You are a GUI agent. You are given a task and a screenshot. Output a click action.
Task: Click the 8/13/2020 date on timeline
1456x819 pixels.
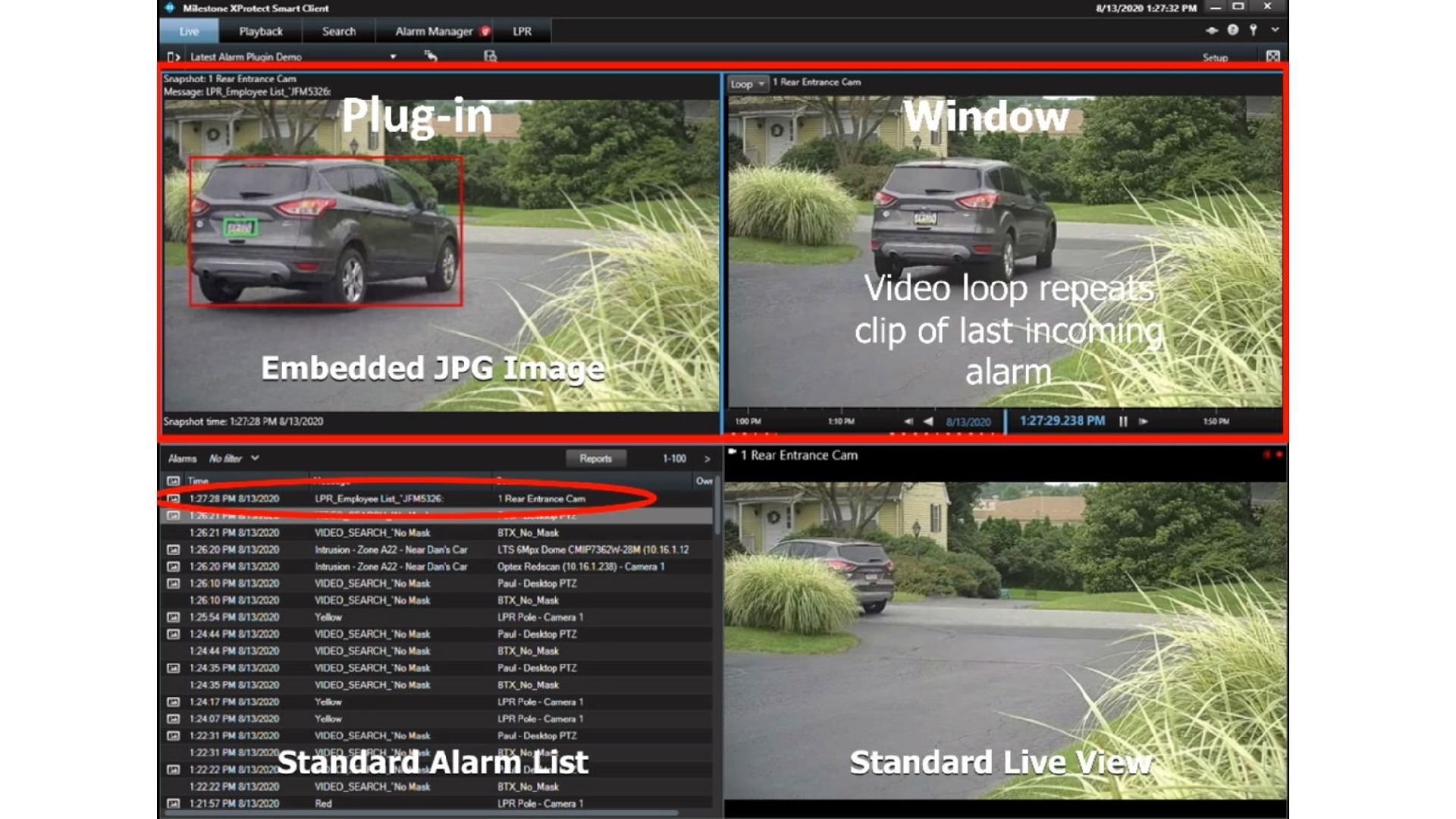coord(968,422)
